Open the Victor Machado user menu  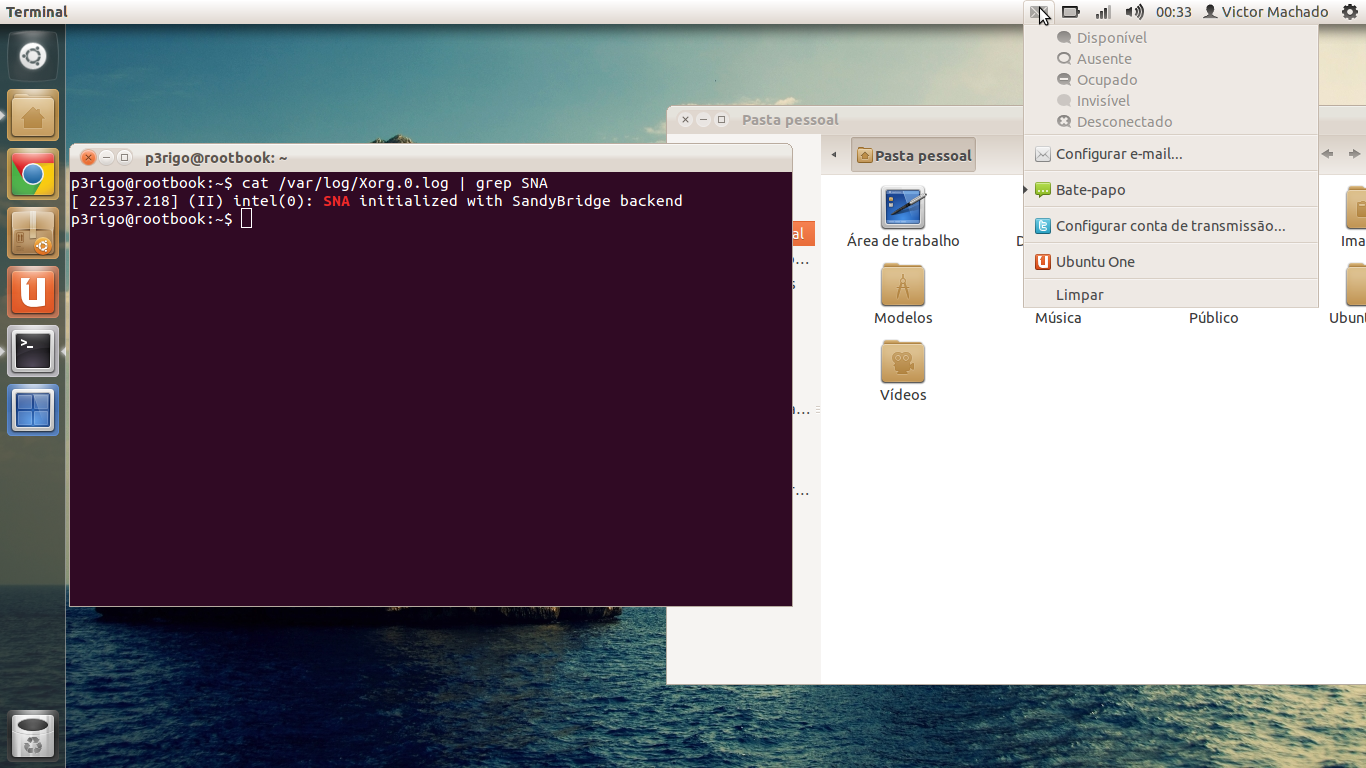[1266, 12]
